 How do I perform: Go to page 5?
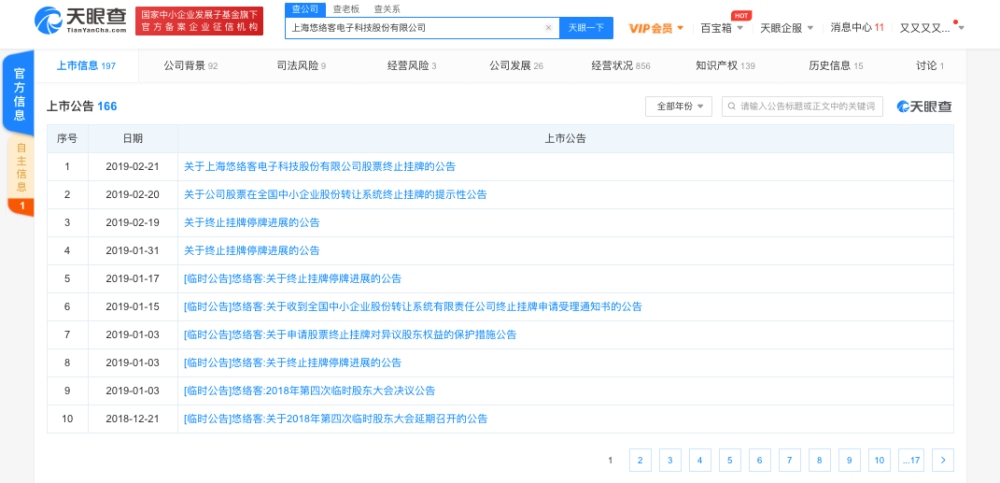click(730, 460)
